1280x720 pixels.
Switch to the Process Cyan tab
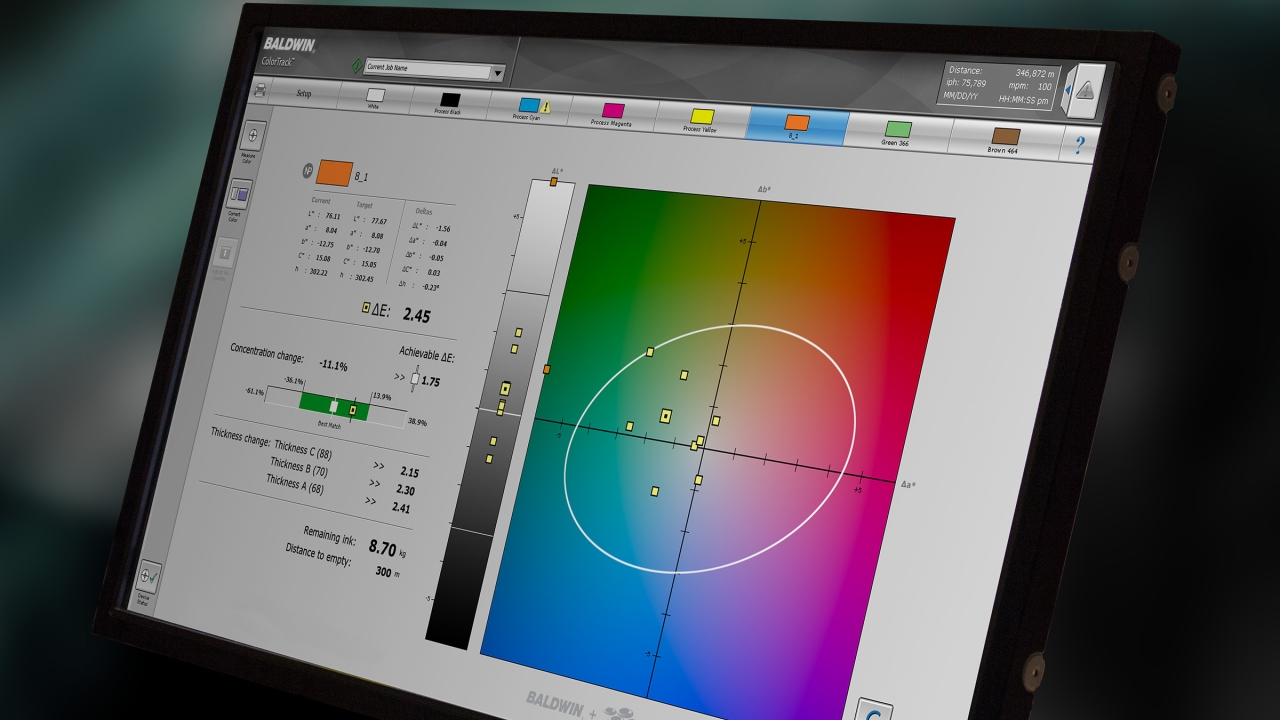point(527,108)
